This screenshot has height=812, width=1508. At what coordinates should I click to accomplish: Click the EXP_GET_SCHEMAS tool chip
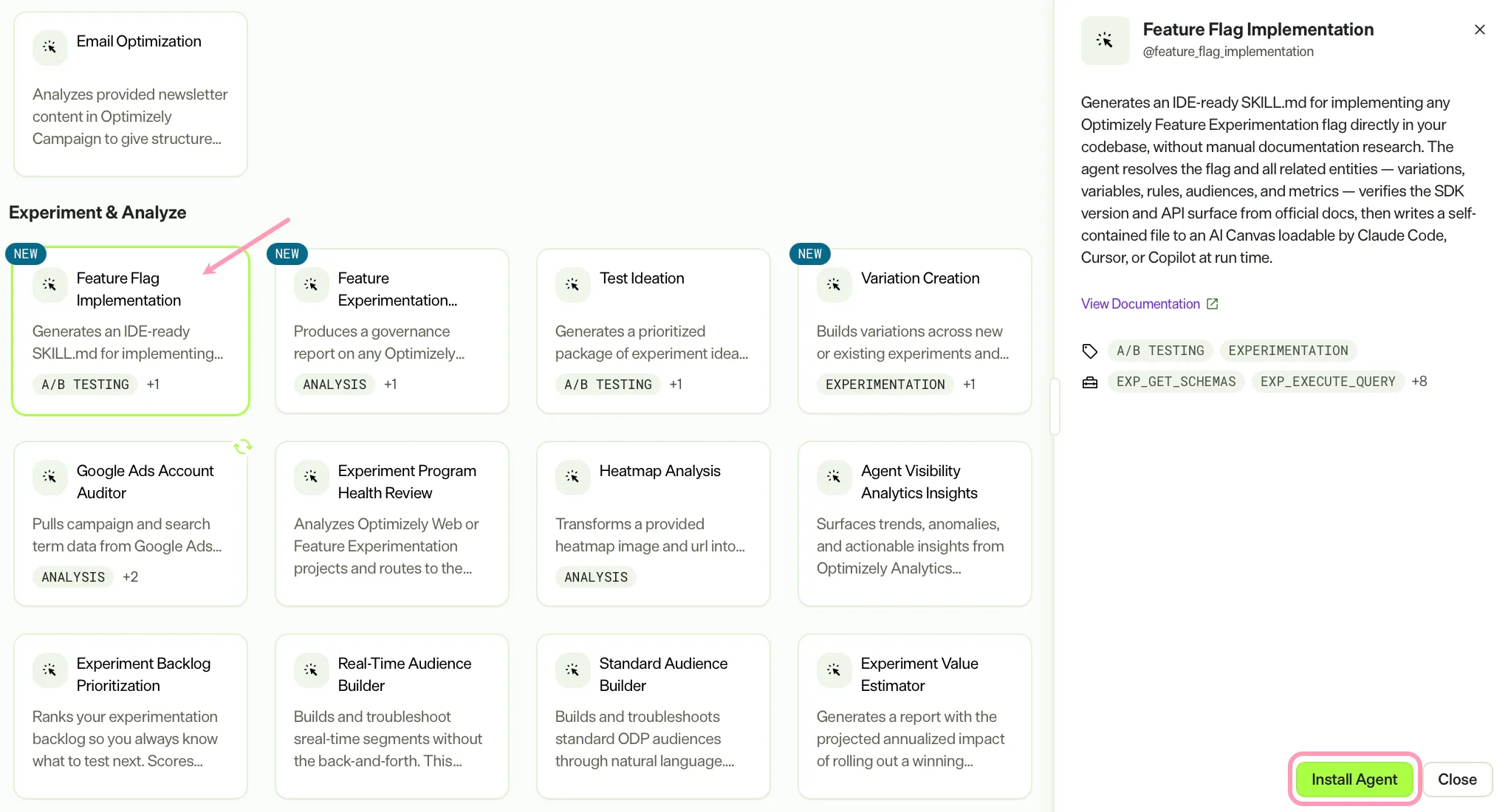[1176, 382]
